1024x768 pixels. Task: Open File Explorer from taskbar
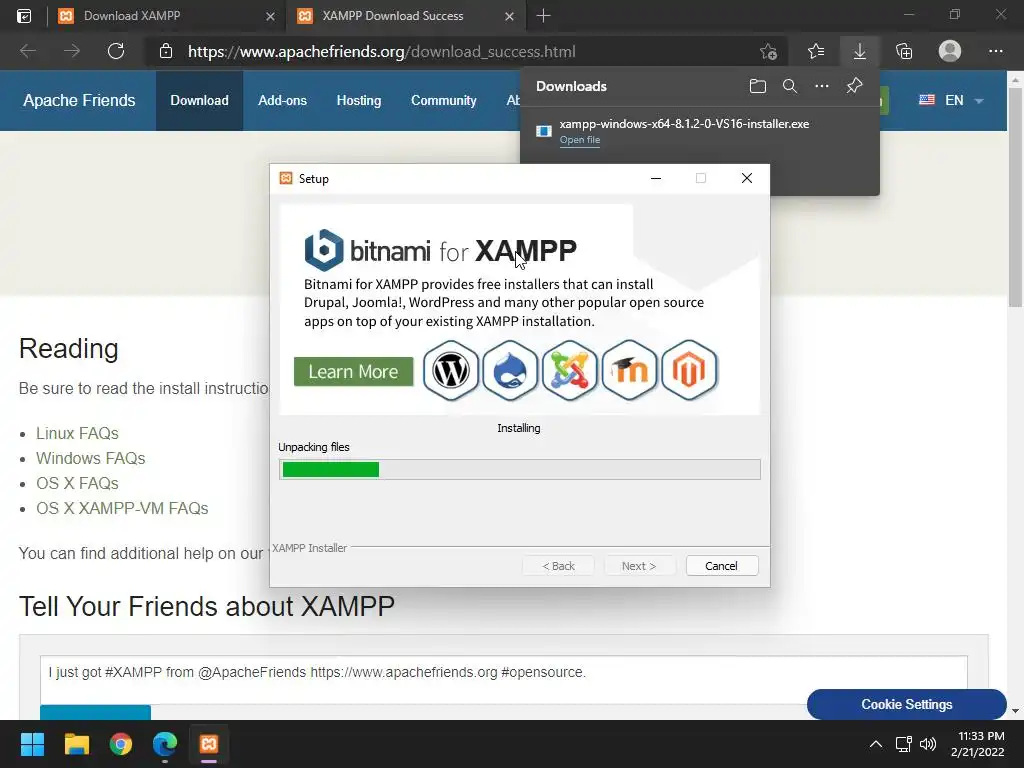pyautogui.click(x=76, y=744)
